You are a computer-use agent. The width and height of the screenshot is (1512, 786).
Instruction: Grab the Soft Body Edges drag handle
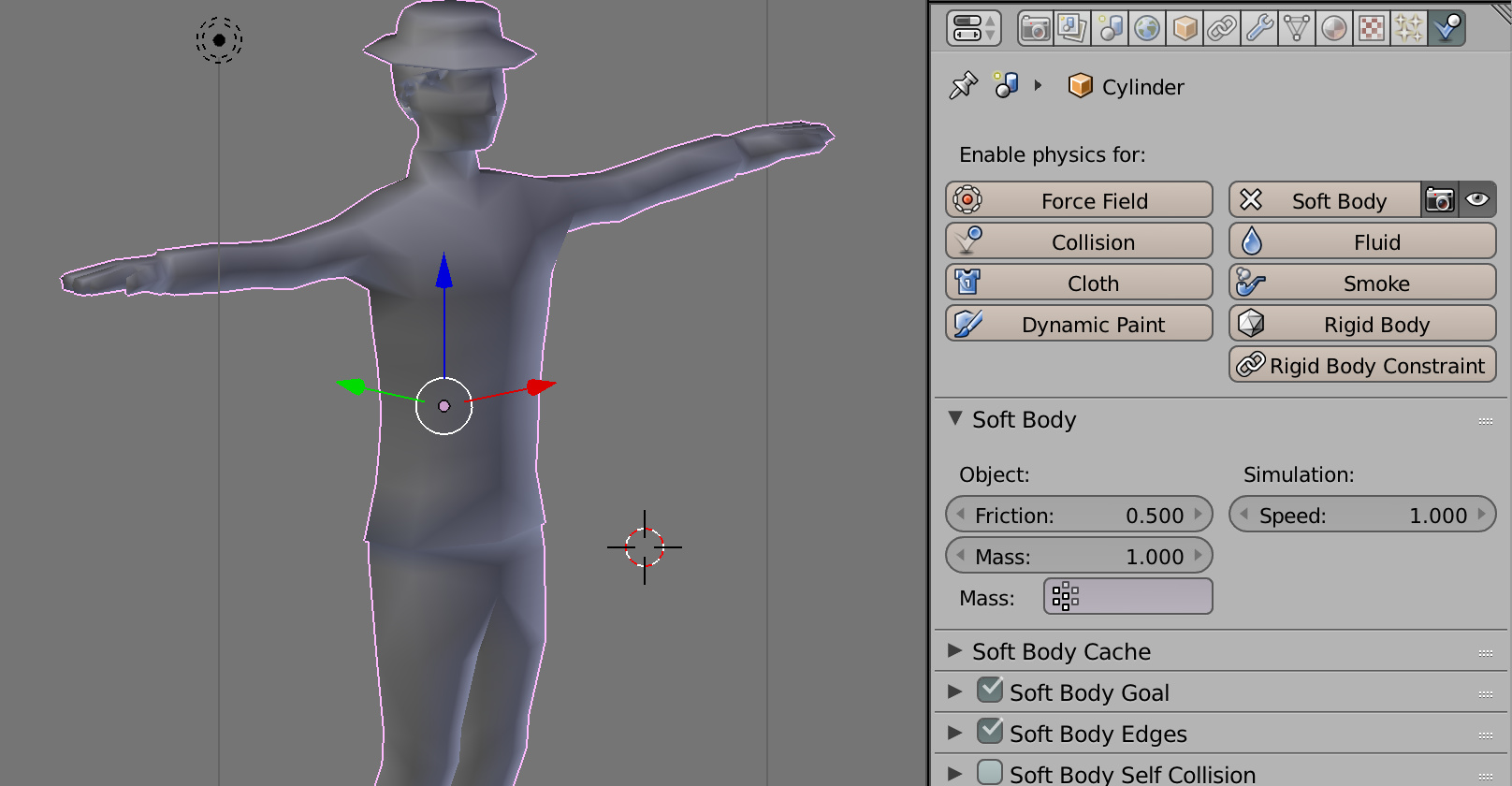coord(1486,735)
